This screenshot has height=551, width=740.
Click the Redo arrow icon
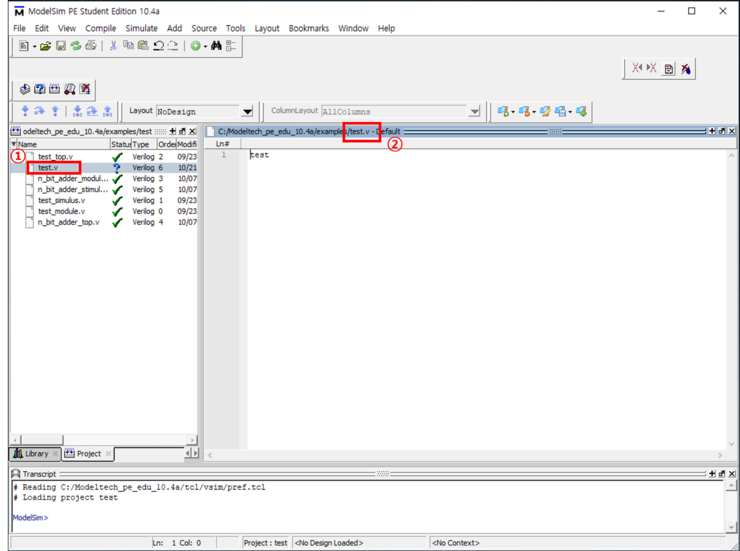click(173, 46)
